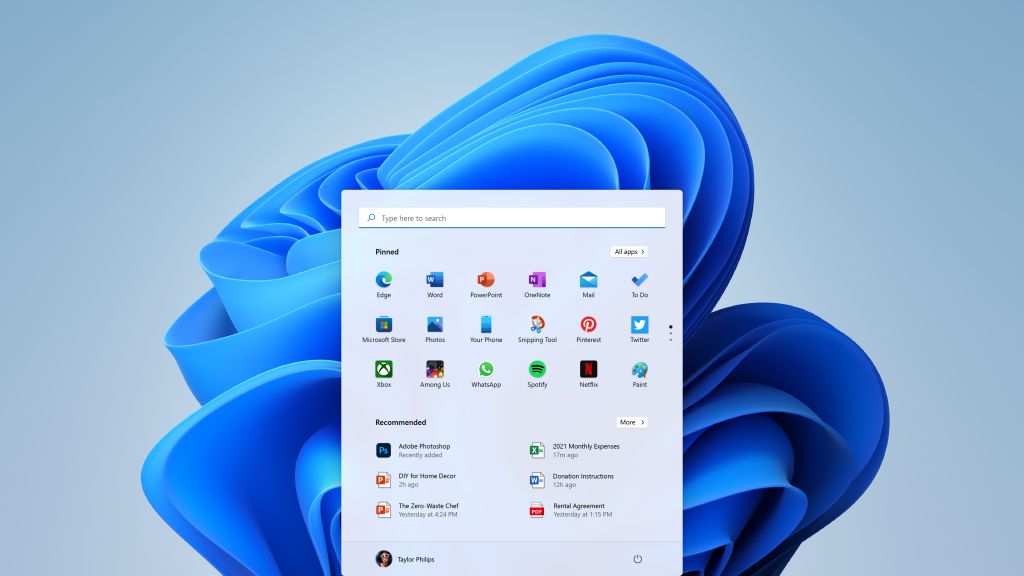1024x576 pixels.
Task: Open the Xbox app
Action: (383, 369)
